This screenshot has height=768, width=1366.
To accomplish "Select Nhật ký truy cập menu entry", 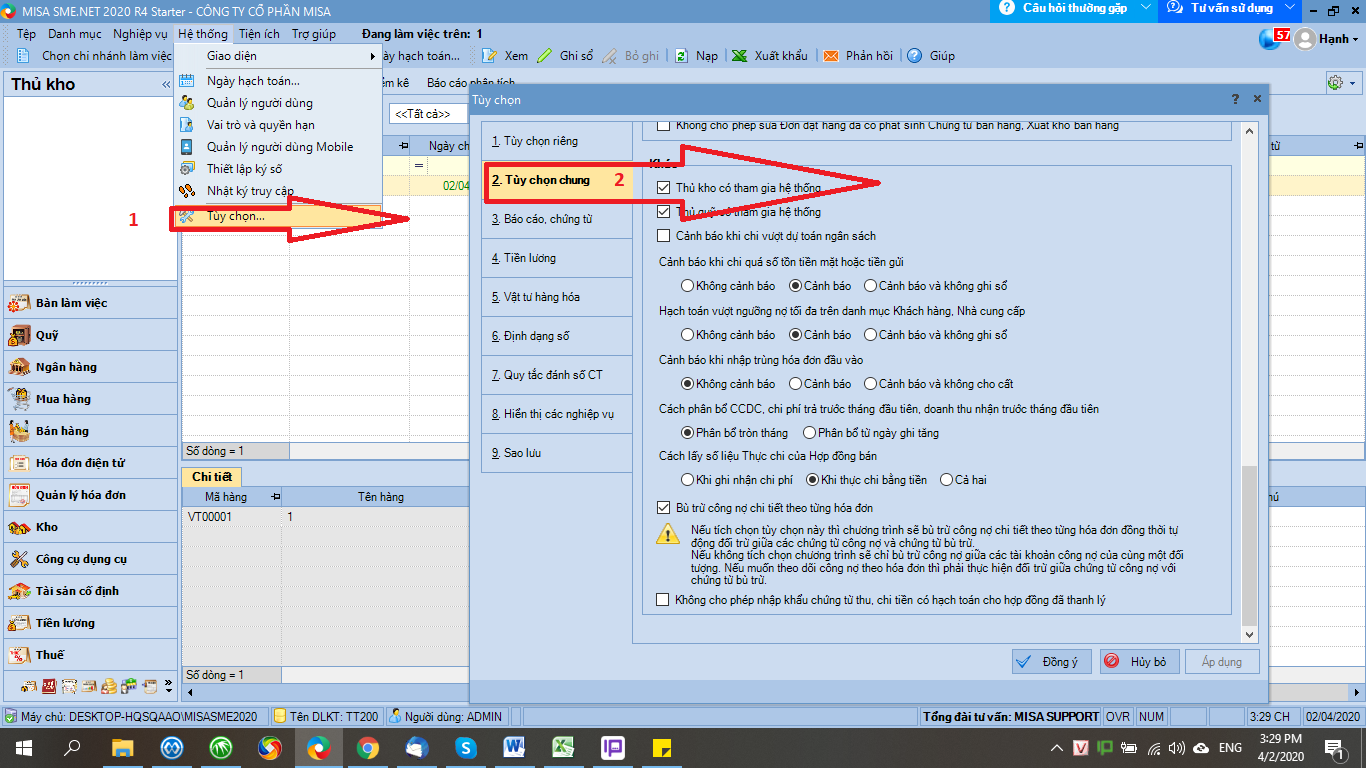I will coord(278,191).
